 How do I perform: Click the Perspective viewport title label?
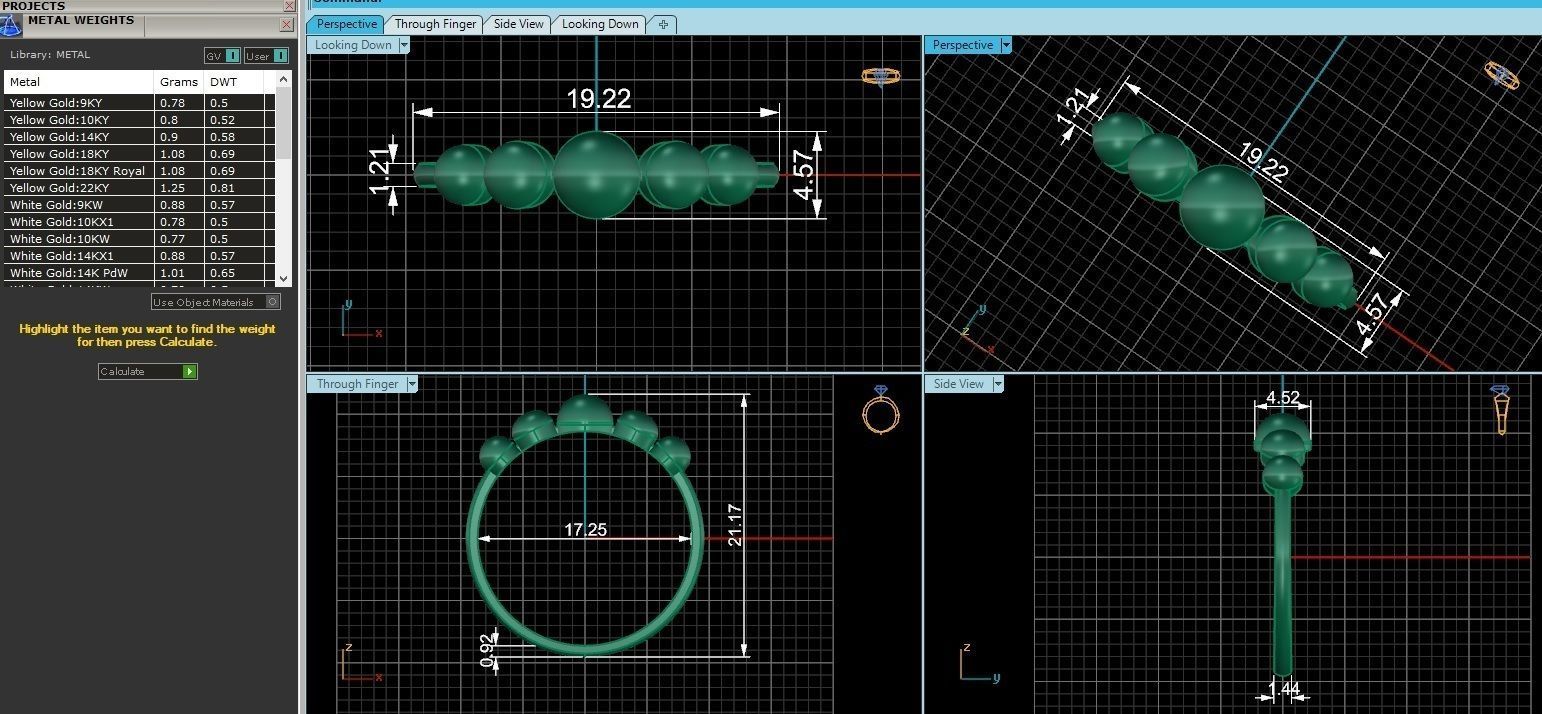[x=963, y=45]
